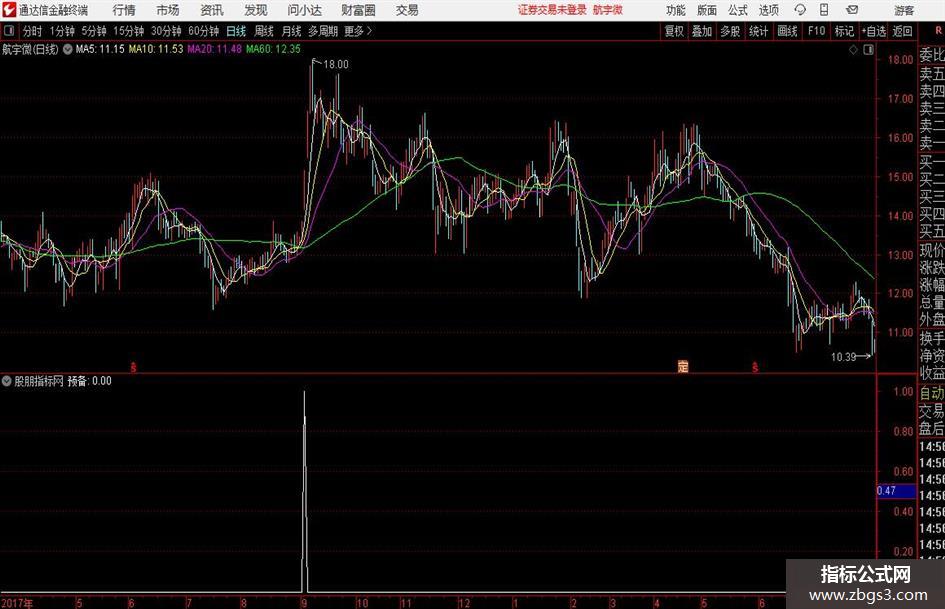Viewport: 945px width, 609px height.
Task: Click the 标记 mark button
Action: pyautogui.click(x=844, y=31)
